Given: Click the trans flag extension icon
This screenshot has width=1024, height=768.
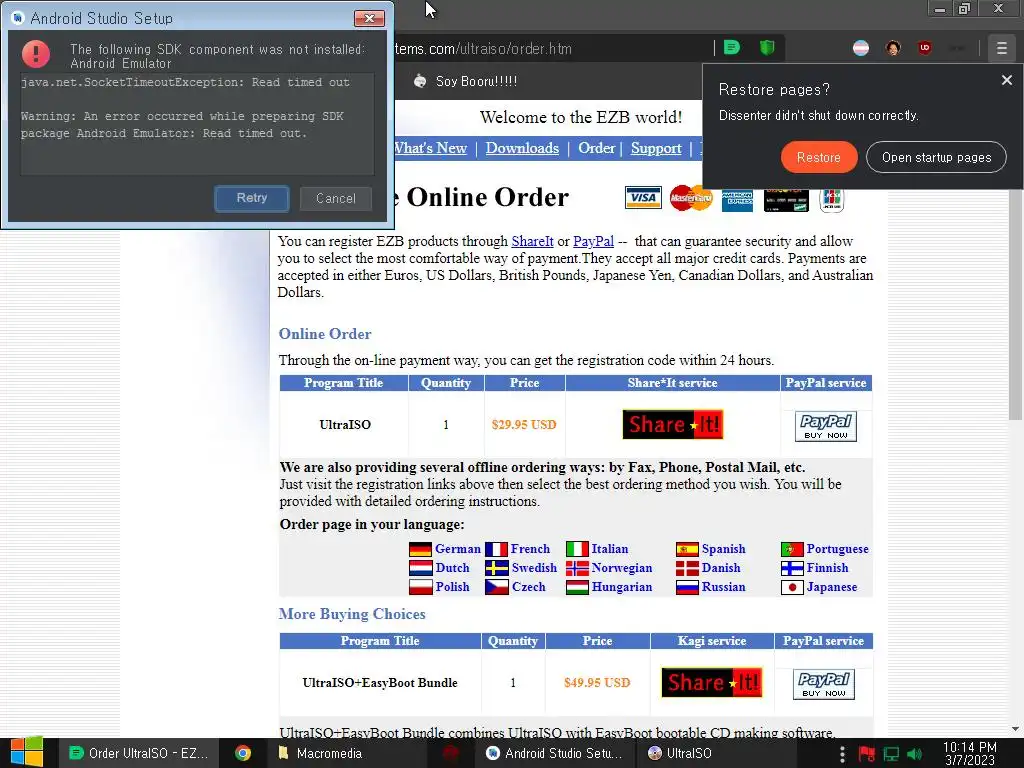Looking at the screenshot, I should click(x=861, y=48).
